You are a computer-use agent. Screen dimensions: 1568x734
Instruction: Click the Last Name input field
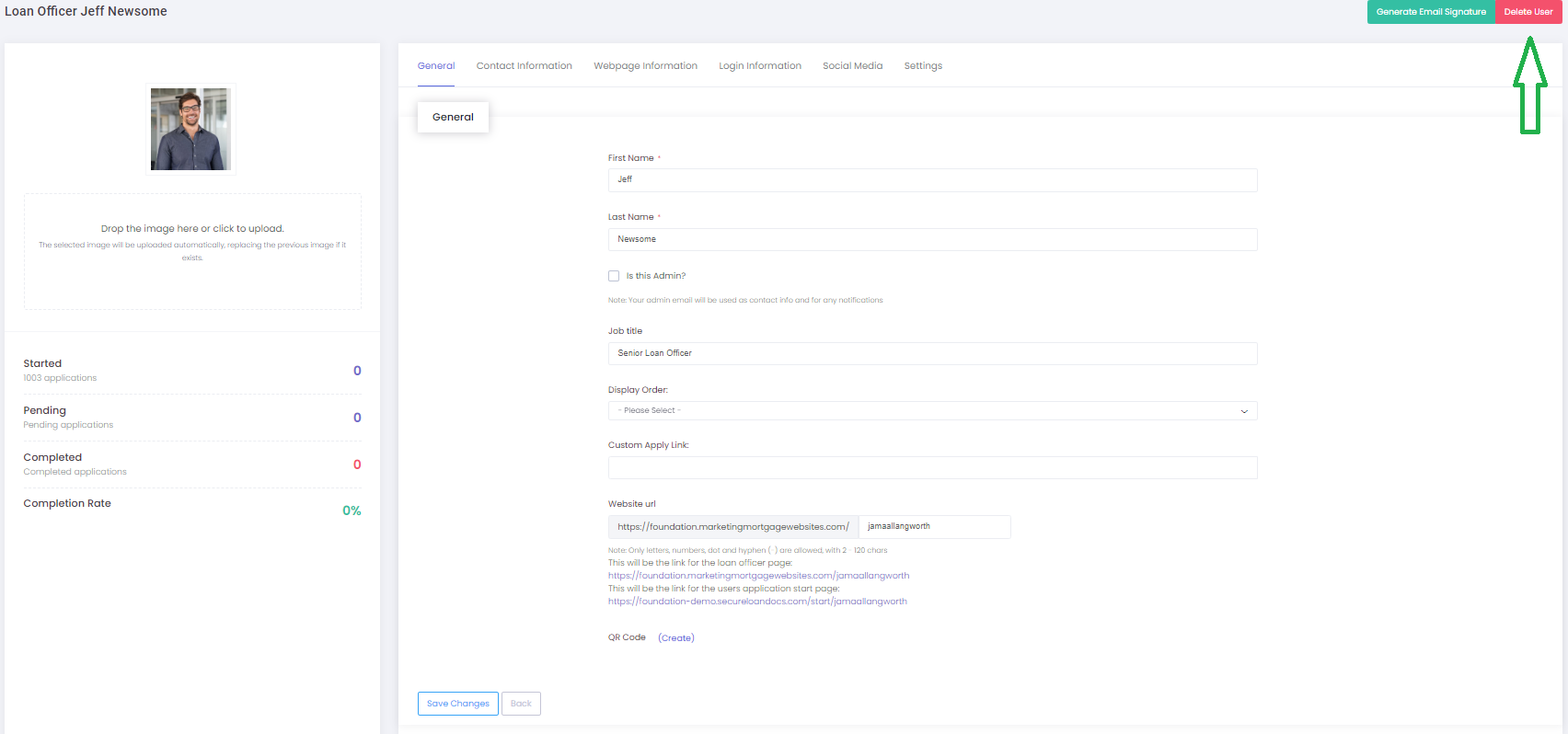(x=931, y=239)
